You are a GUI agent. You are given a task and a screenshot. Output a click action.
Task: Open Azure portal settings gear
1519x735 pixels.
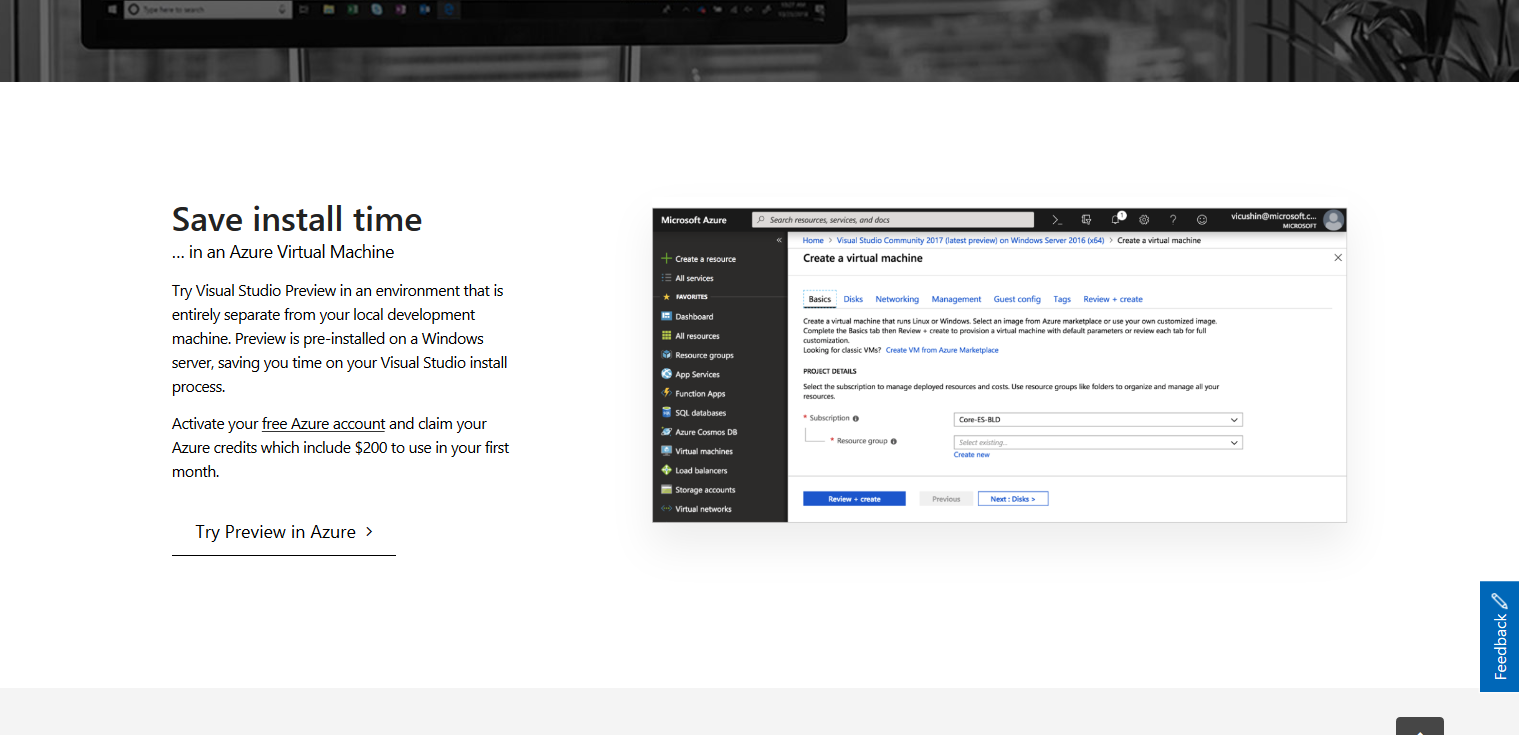(x=1144, y=219)
